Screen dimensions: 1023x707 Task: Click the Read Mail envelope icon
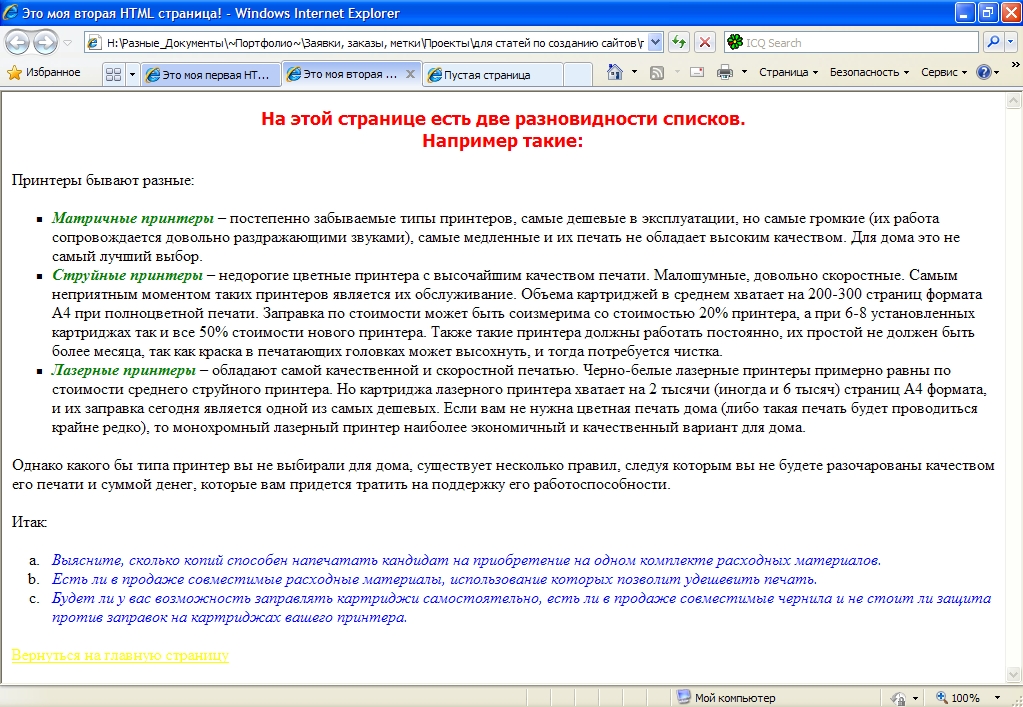(697, 72)
